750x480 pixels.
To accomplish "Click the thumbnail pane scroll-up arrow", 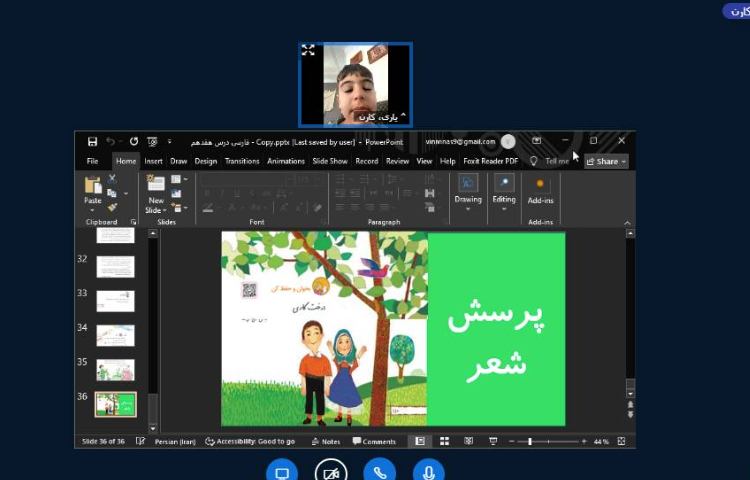I will [x=153, y=234].
